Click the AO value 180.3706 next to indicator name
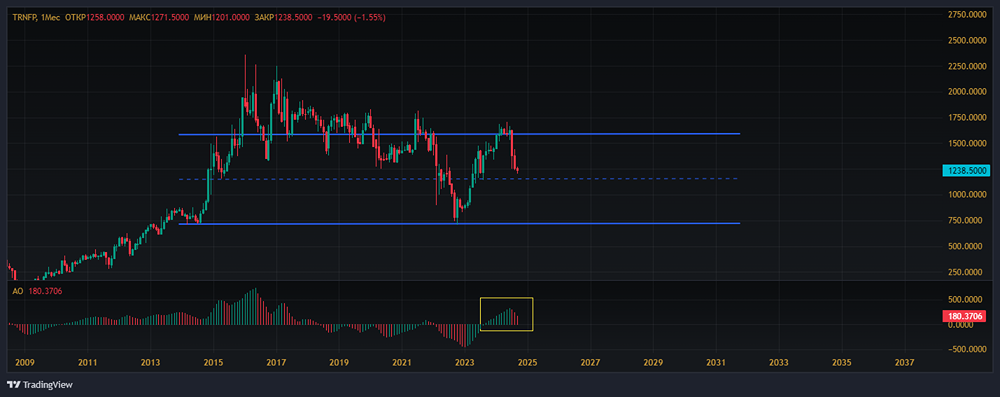The height and width of the screenshot is (397, 1000). pos(45,291)
